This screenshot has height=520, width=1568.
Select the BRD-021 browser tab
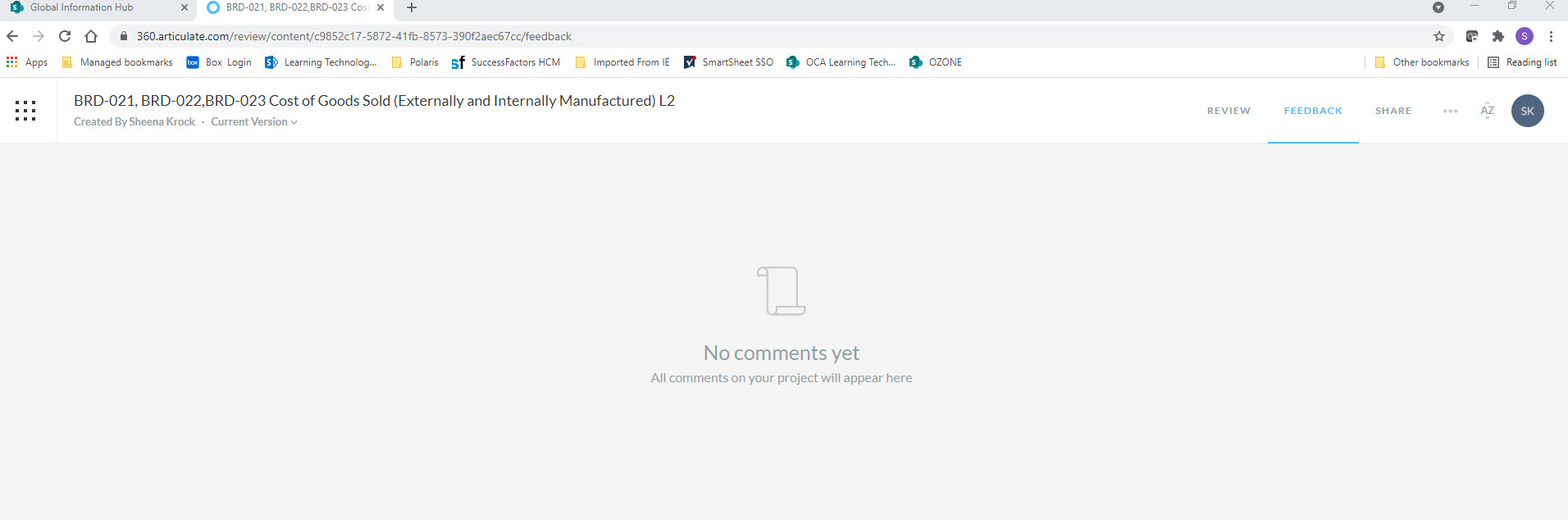click(295, 7)
